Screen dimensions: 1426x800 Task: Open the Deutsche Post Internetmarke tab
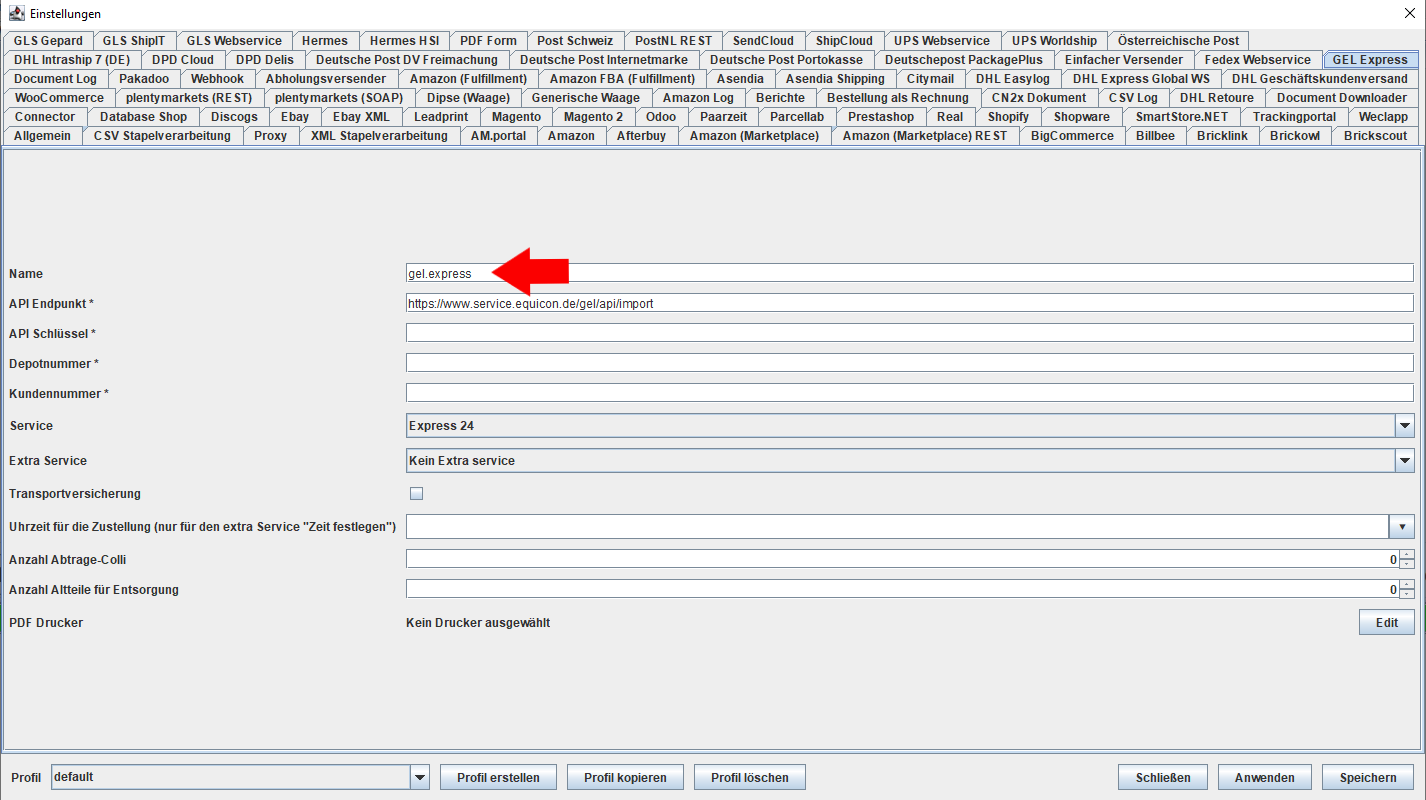coord(604,60)
